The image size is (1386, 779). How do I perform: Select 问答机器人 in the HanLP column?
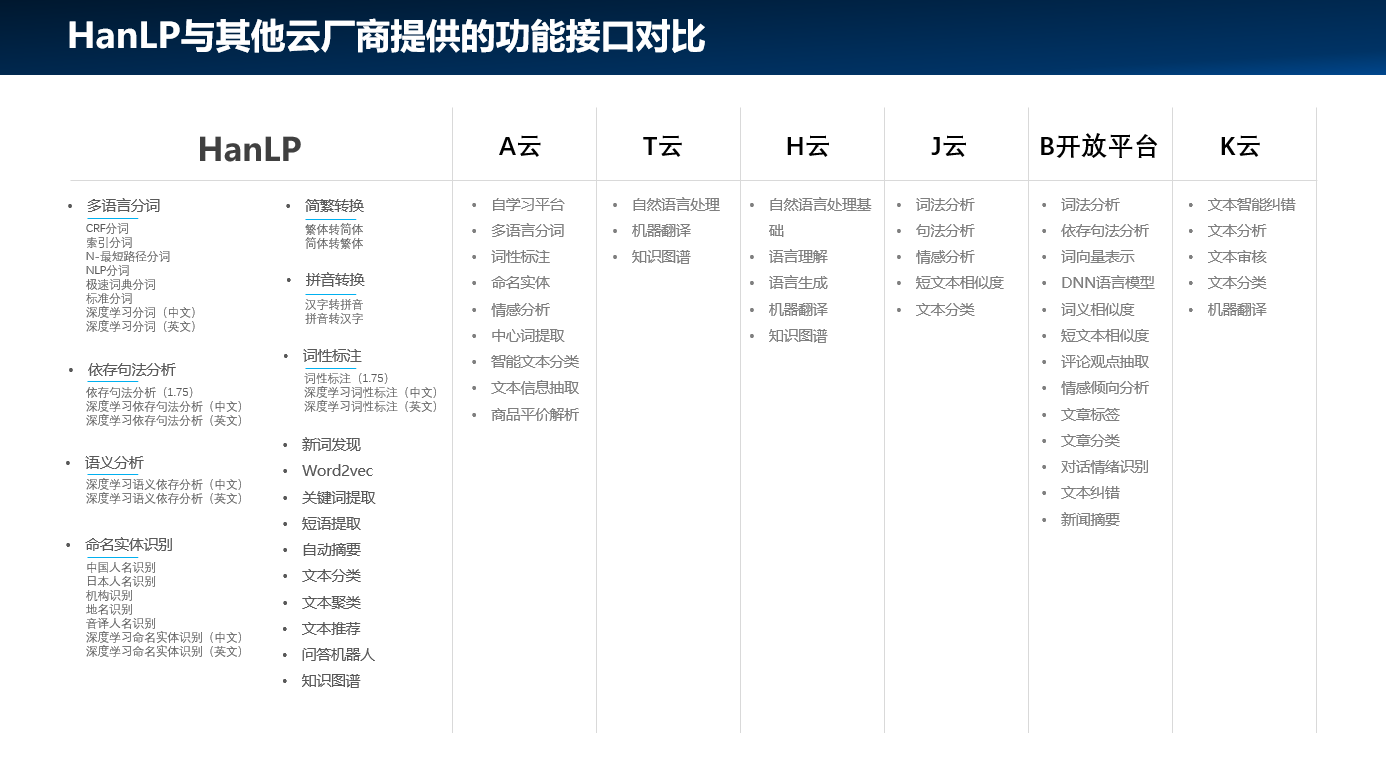(x=338, y=654)
